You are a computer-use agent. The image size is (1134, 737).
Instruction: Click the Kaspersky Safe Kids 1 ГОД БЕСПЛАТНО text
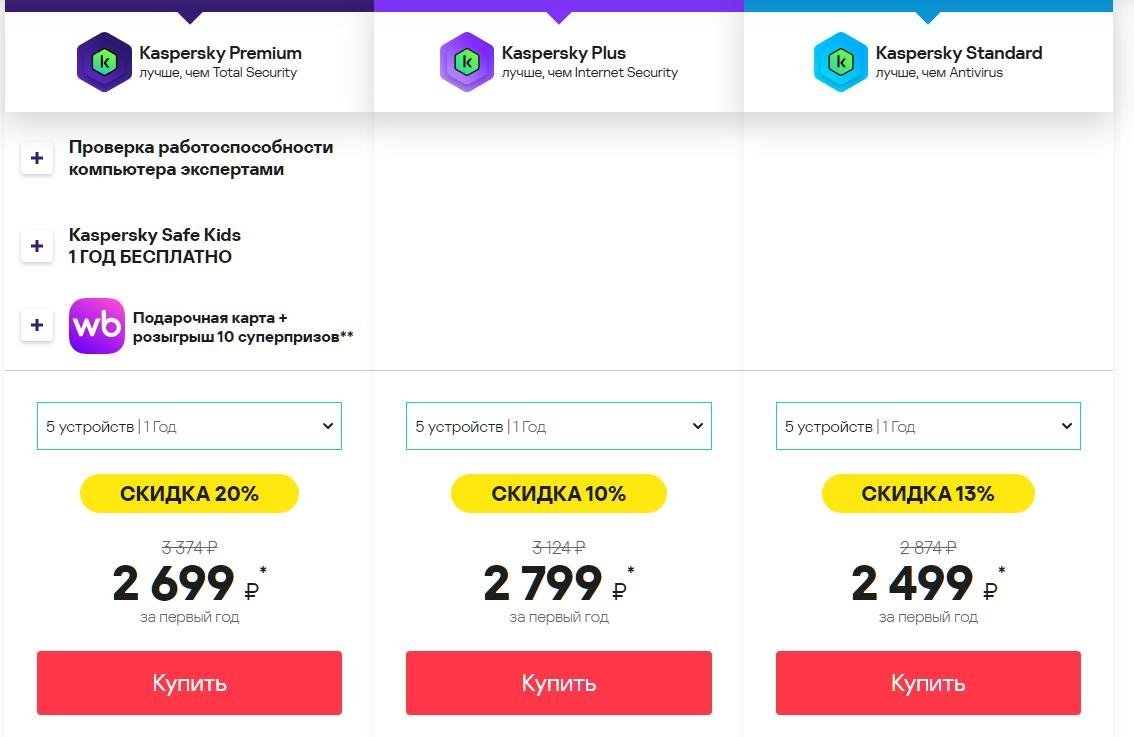click(x=155, y=246)
